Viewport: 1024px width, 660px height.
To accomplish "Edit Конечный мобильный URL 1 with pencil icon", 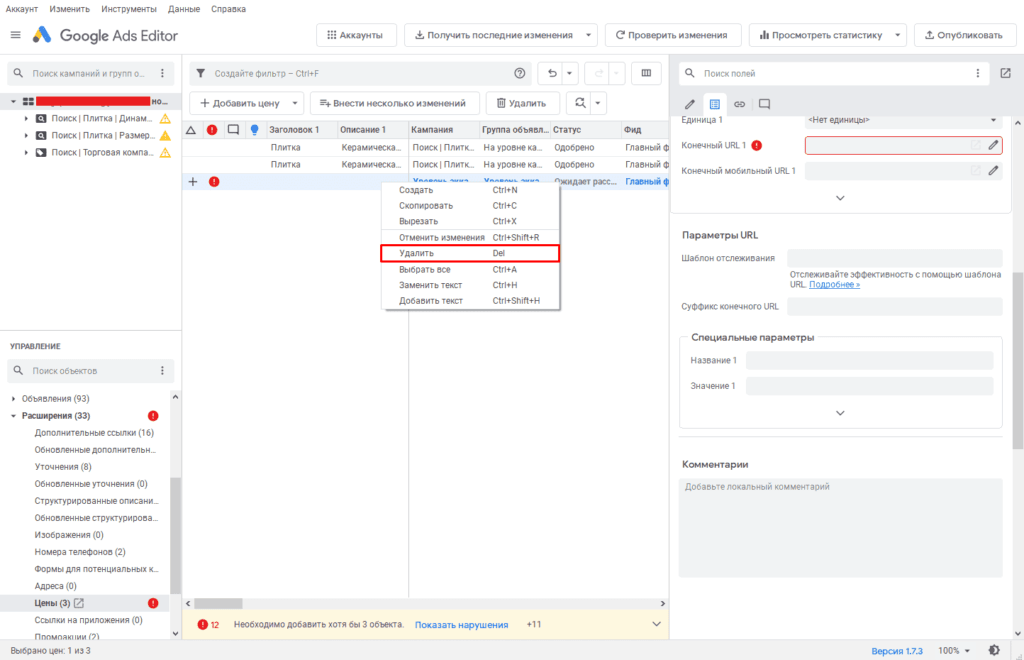I will tap(993, 170).
